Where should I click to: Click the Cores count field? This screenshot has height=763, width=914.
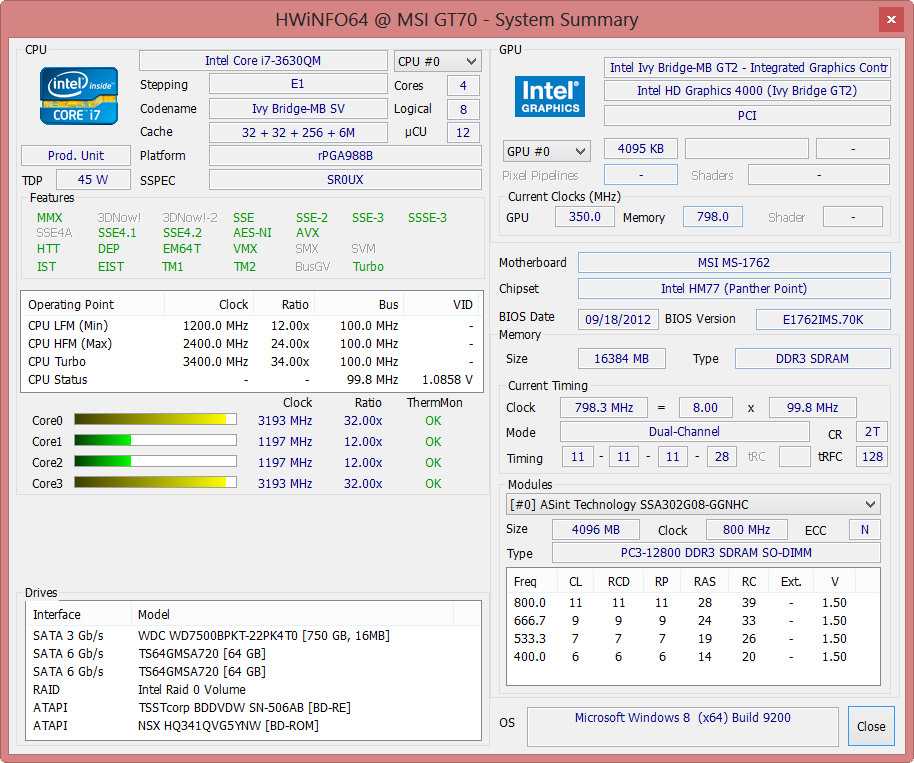[463, 85]
